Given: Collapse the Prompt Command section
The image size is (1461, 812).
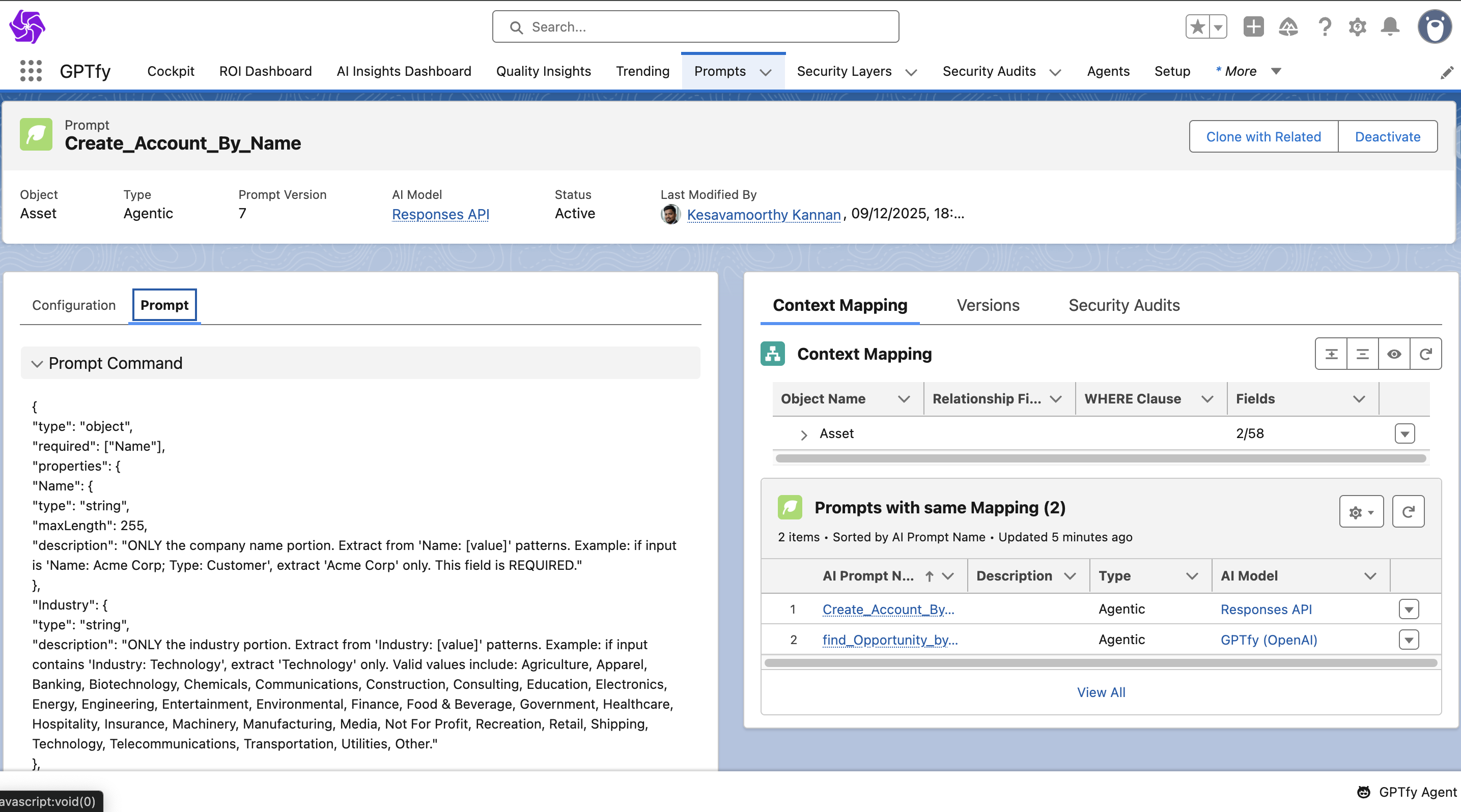Looking at the screenshot, I should (38, 363).
